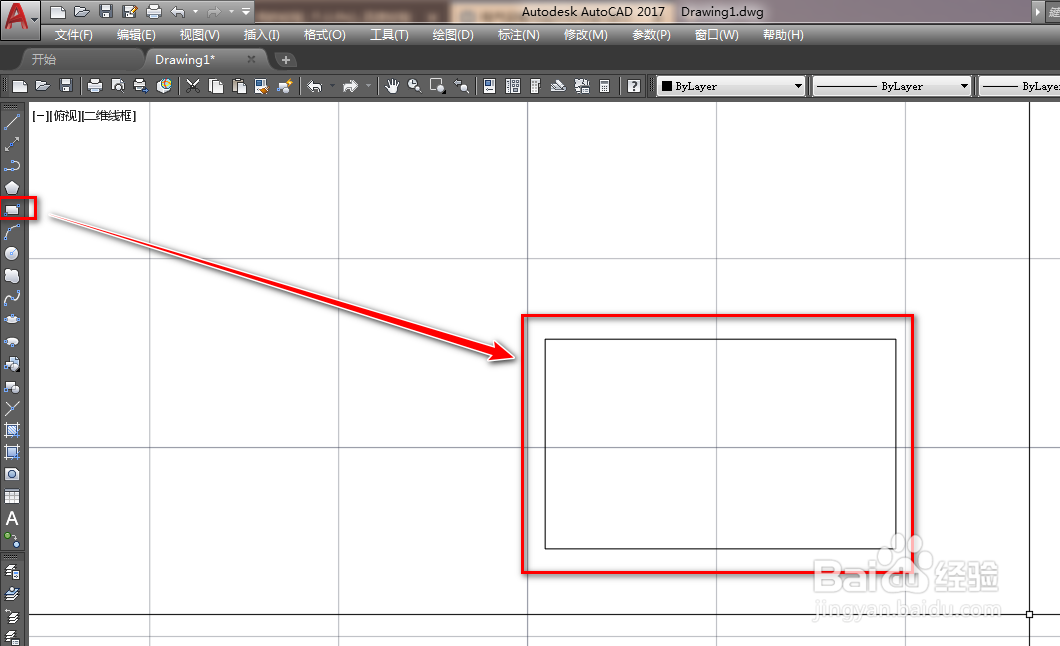This screenshot has width=1060, height=646.
Task: Select the Revision Cloud tool
Action: (11, 276)
